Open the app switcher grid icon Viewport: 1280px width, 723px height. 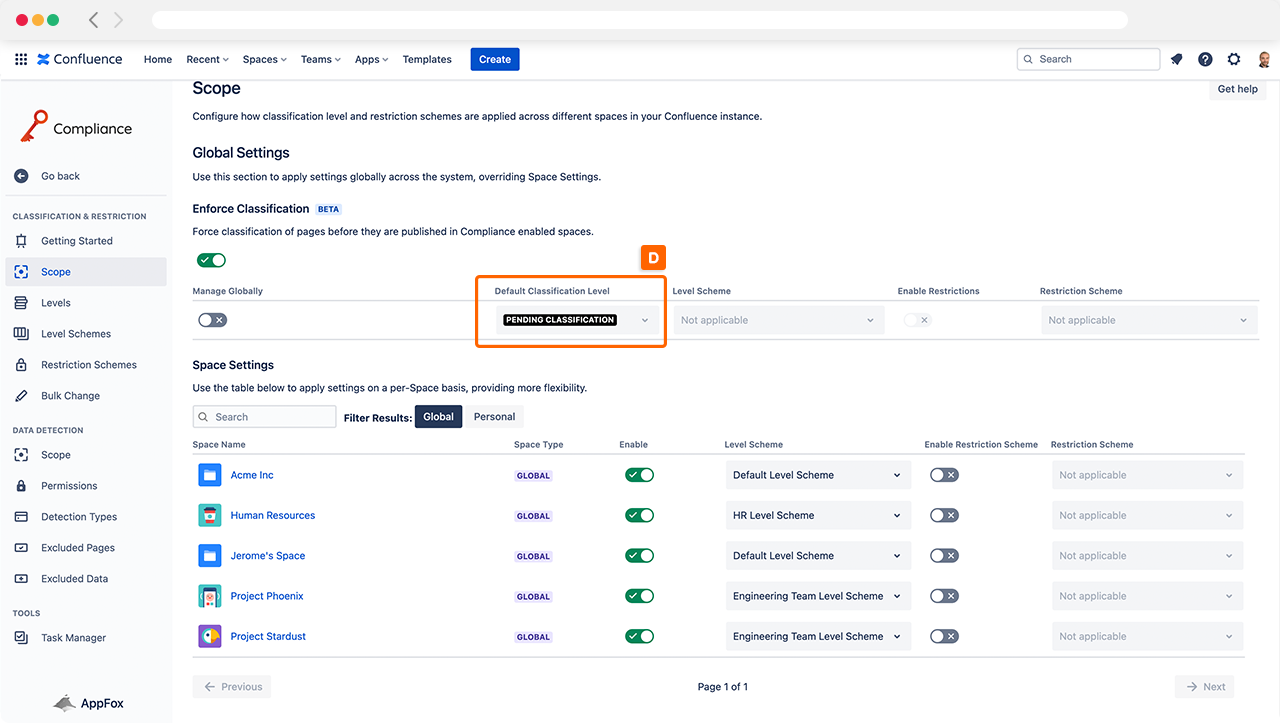21,59
